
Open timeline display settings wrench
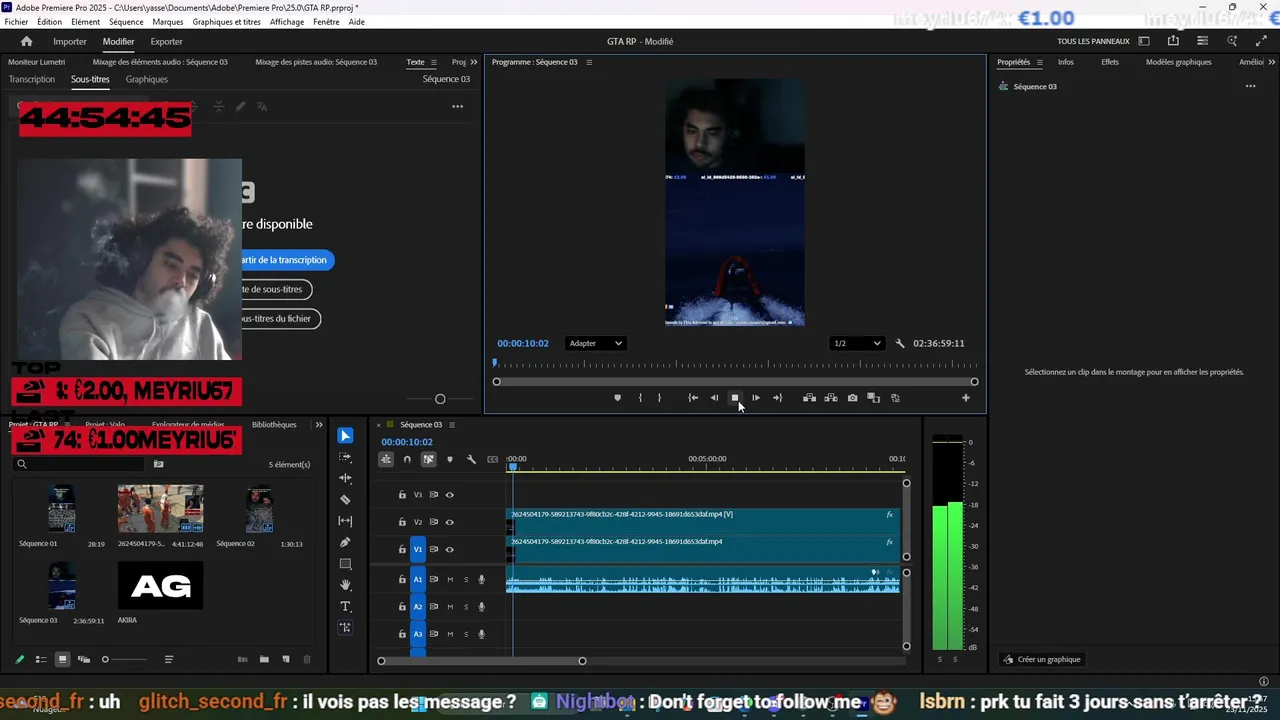(471, 460)
